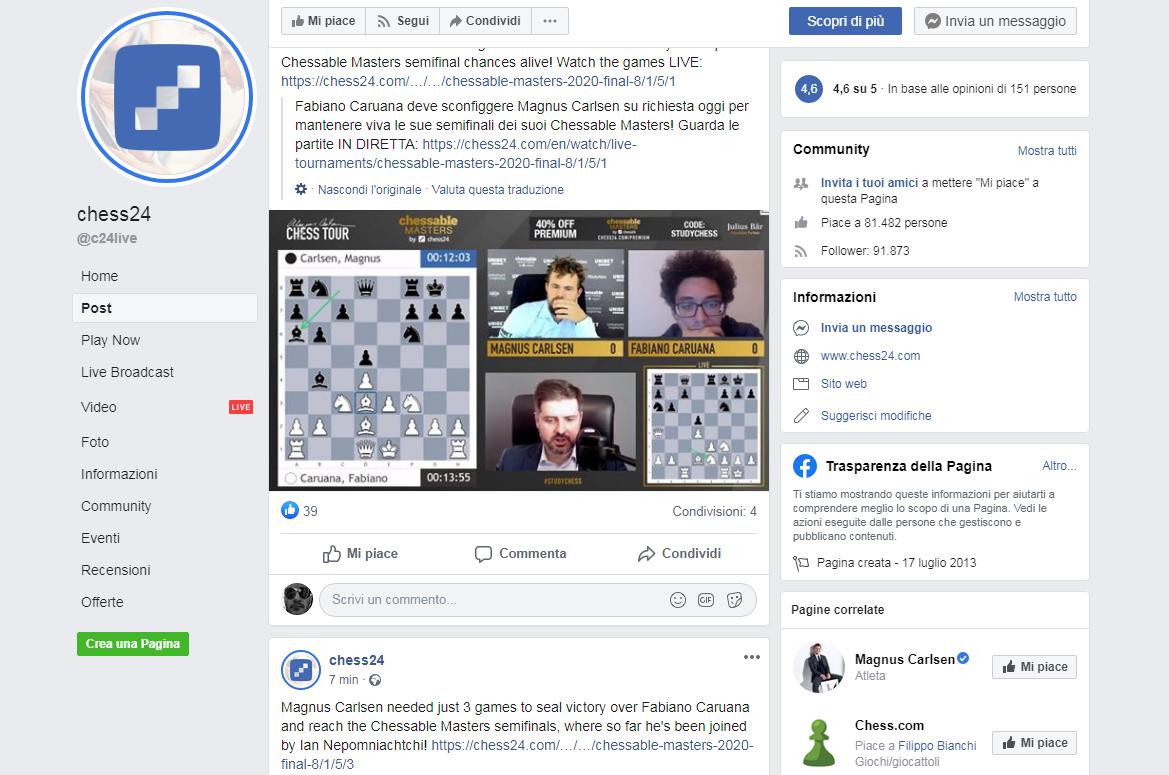Click Invia un messaggio button at top
The width and height of the screenshot is (1169, 775).
point(995,21)
